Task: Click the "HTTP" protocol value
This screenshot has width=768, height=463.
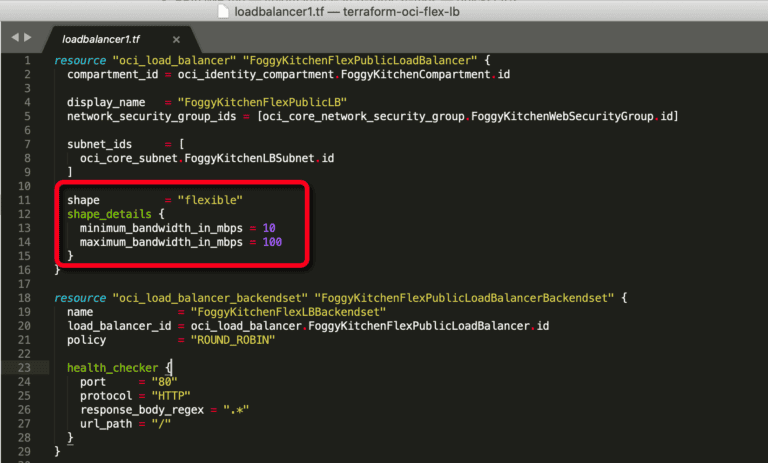Action: pos(171,396)
